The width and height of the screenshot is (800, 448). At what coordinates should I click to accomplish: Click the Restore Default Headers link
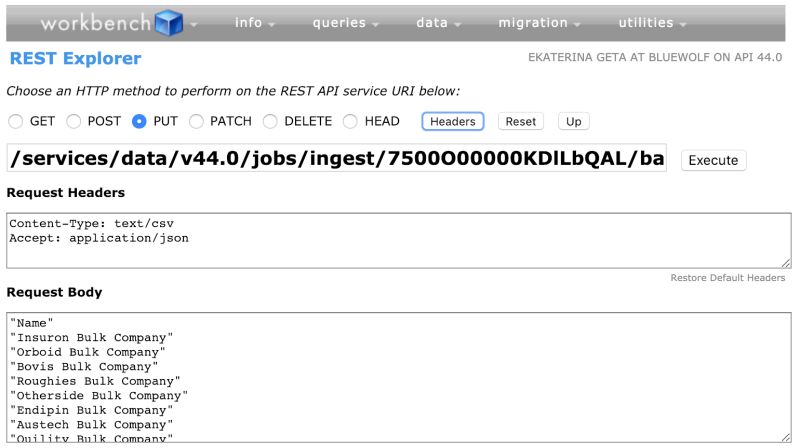pyautogui.click(x=728, y=278)
